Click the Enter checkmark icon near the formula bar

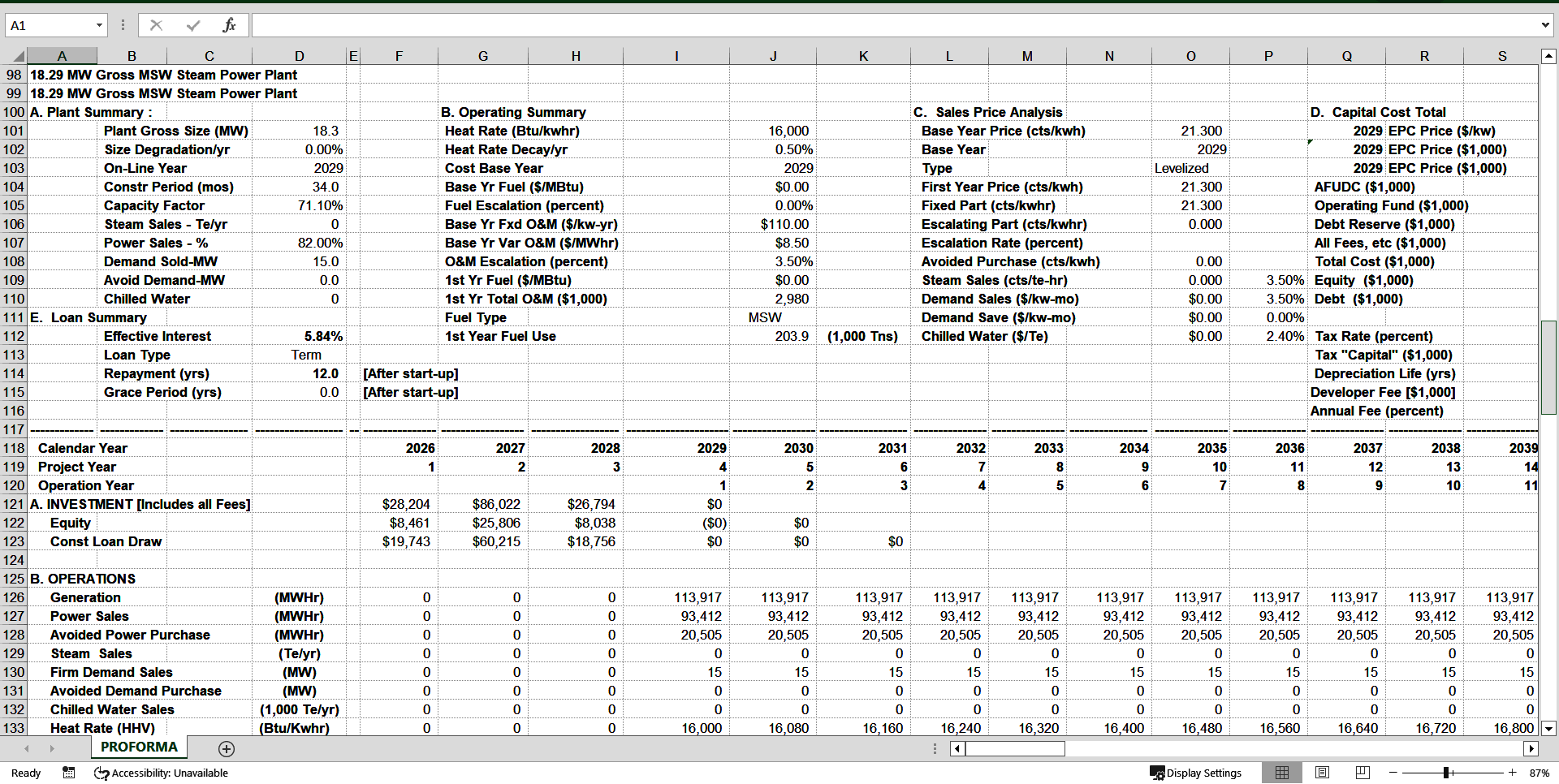click(x=192, y=24)
